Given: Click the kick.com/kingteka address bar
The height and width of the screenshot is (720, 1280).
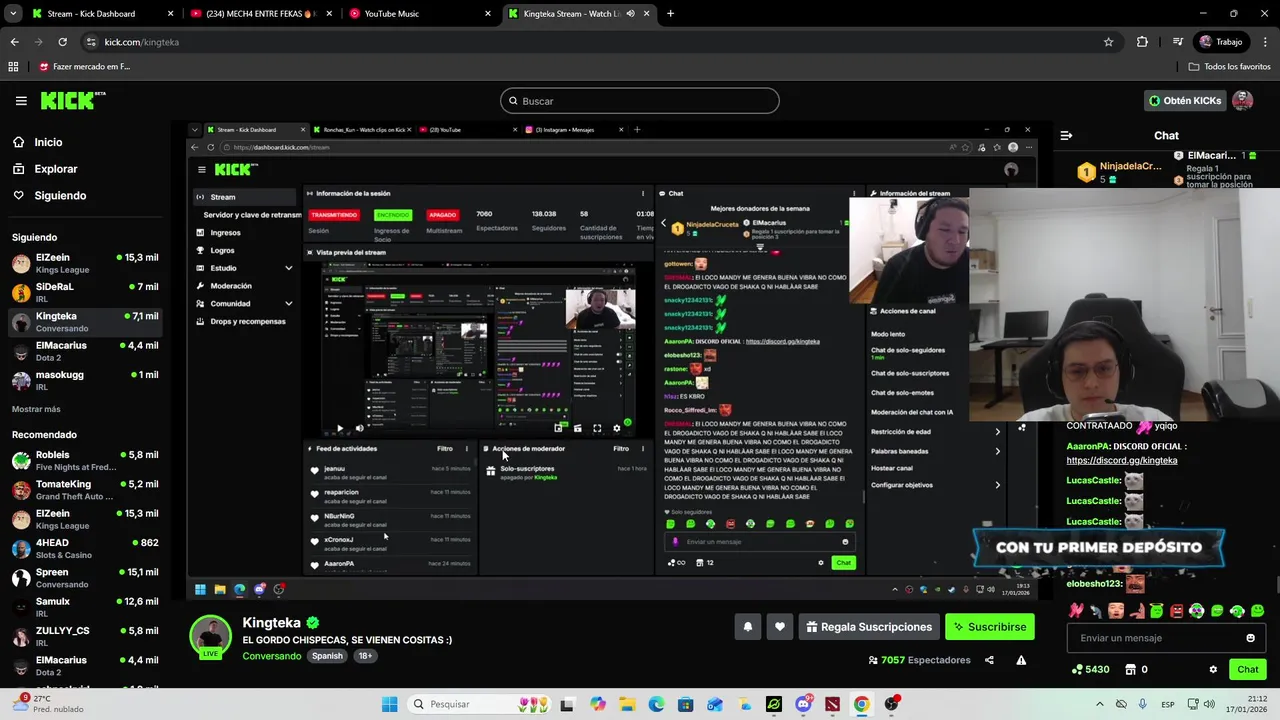Looking at the screenshot, I should (x=590, y=42).
